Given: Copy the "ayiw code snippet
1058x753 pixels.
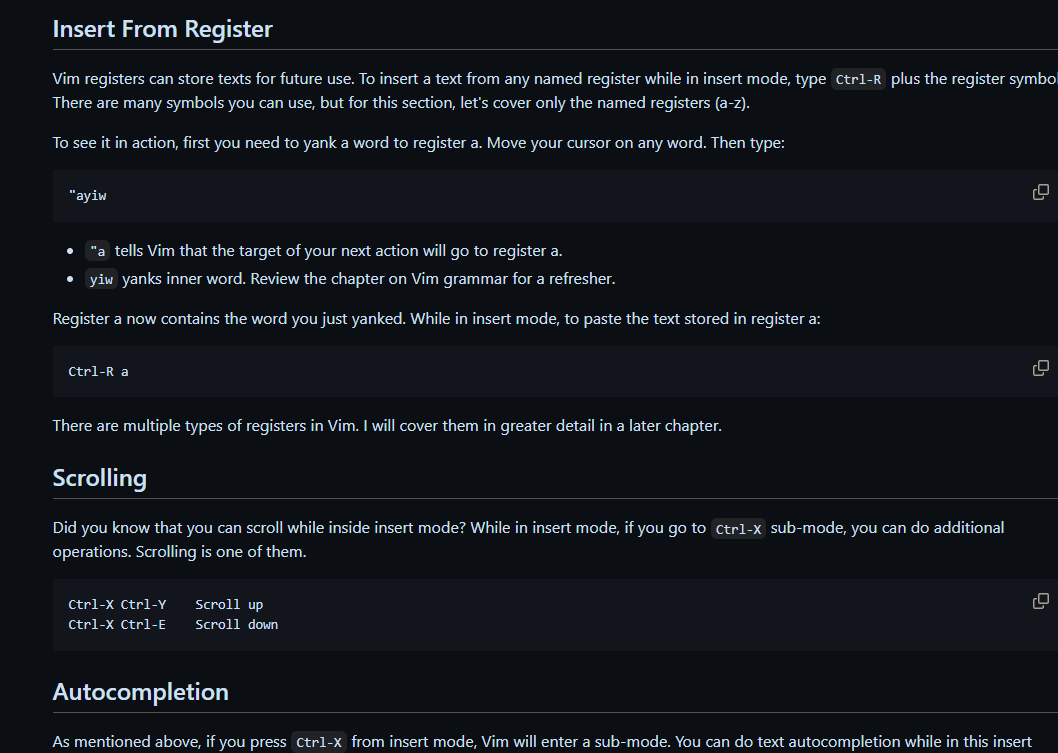Looking at the screenshot, I should click(x=1040, y=192).
